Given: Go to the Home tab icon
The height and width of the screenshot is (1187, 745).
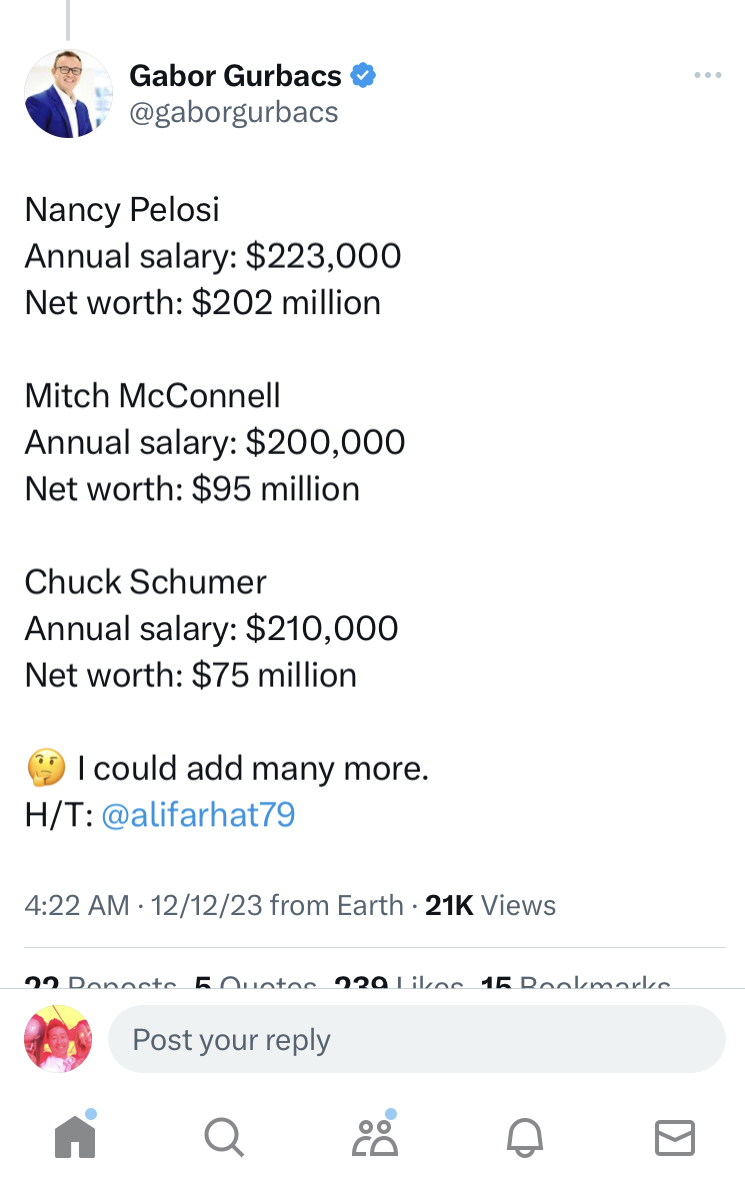Looking at the screenshot, I should (75, 1137).
